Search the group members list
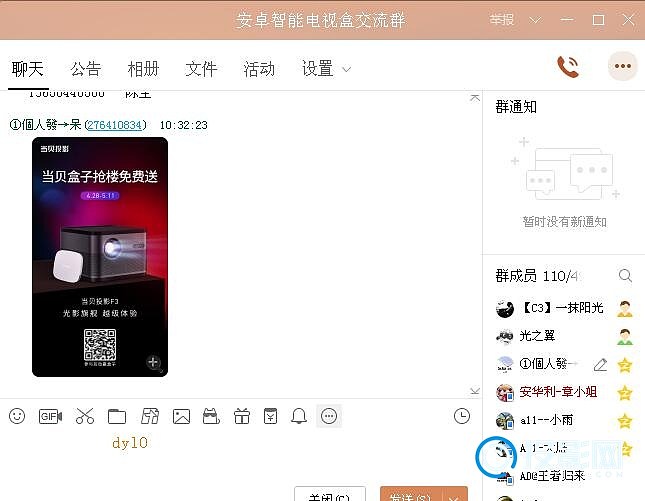Screen dimensions: 645x501 pos(625,276)
